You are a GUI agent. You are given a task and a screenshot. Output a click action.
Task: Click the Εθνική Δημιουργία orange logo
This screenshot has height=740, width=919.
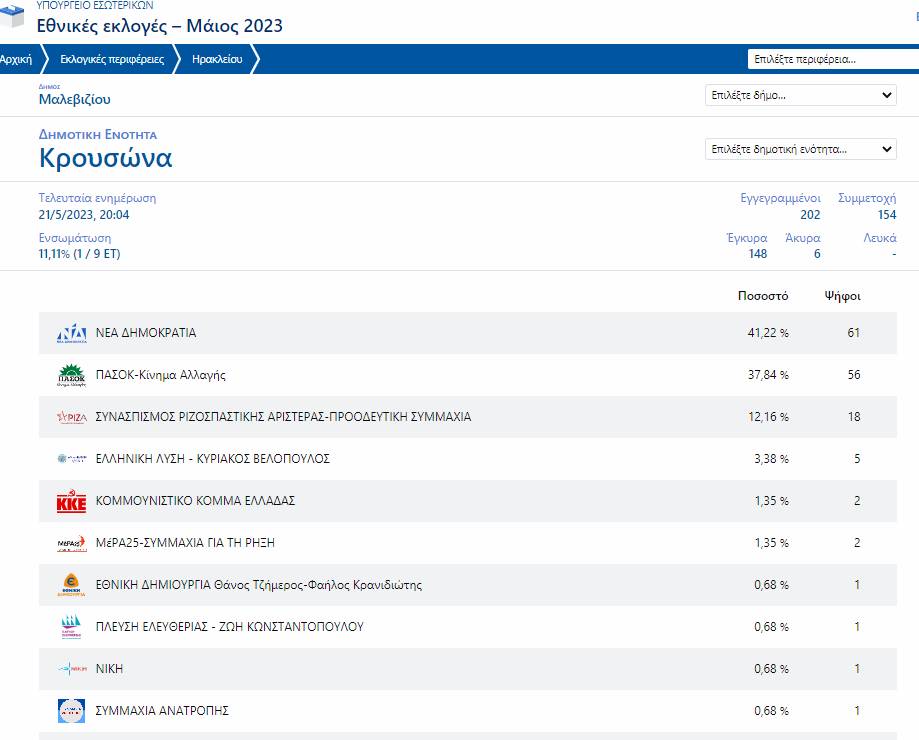(x=72, y=585)
